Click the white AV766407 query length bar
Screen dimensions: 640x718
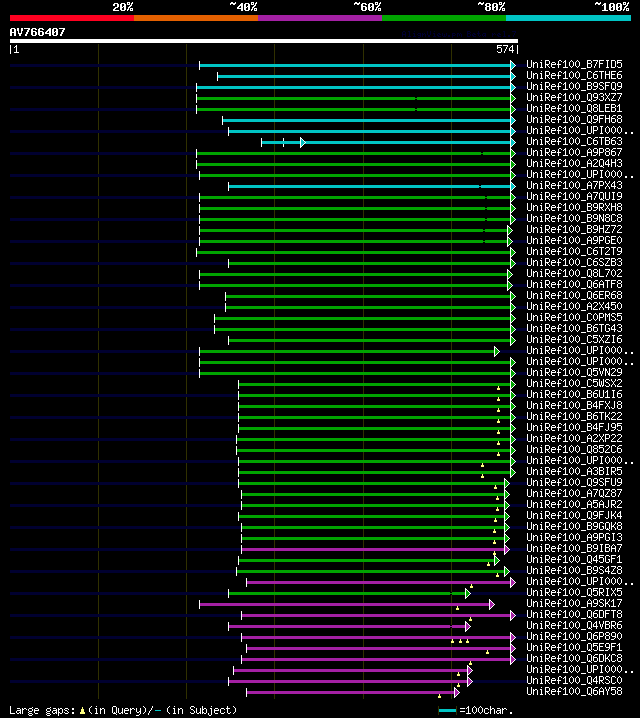tap(264, 41)
